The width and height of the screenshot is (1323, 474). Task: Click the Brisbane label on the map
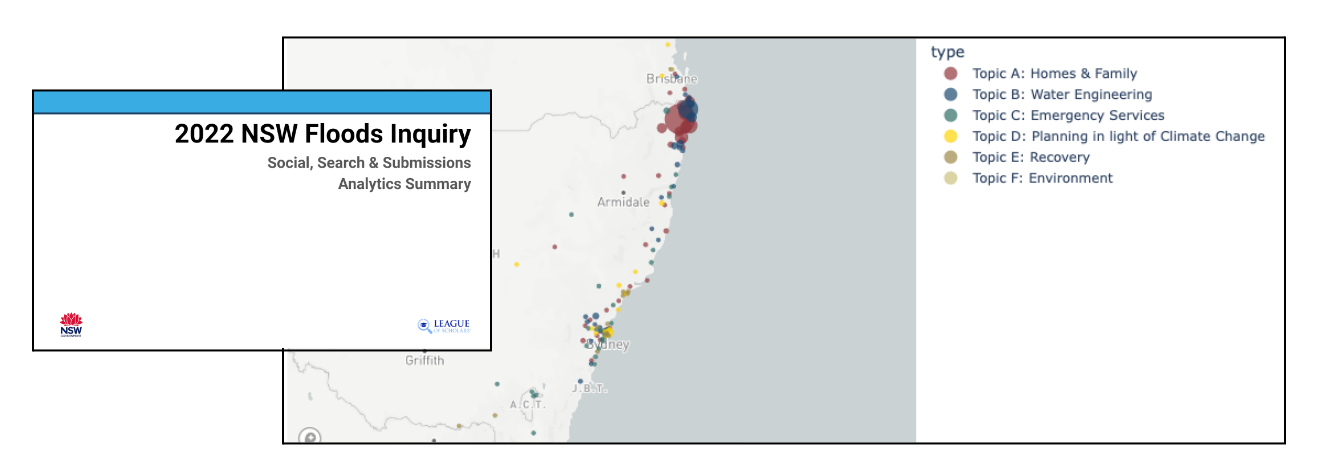(x=672, y=79)
